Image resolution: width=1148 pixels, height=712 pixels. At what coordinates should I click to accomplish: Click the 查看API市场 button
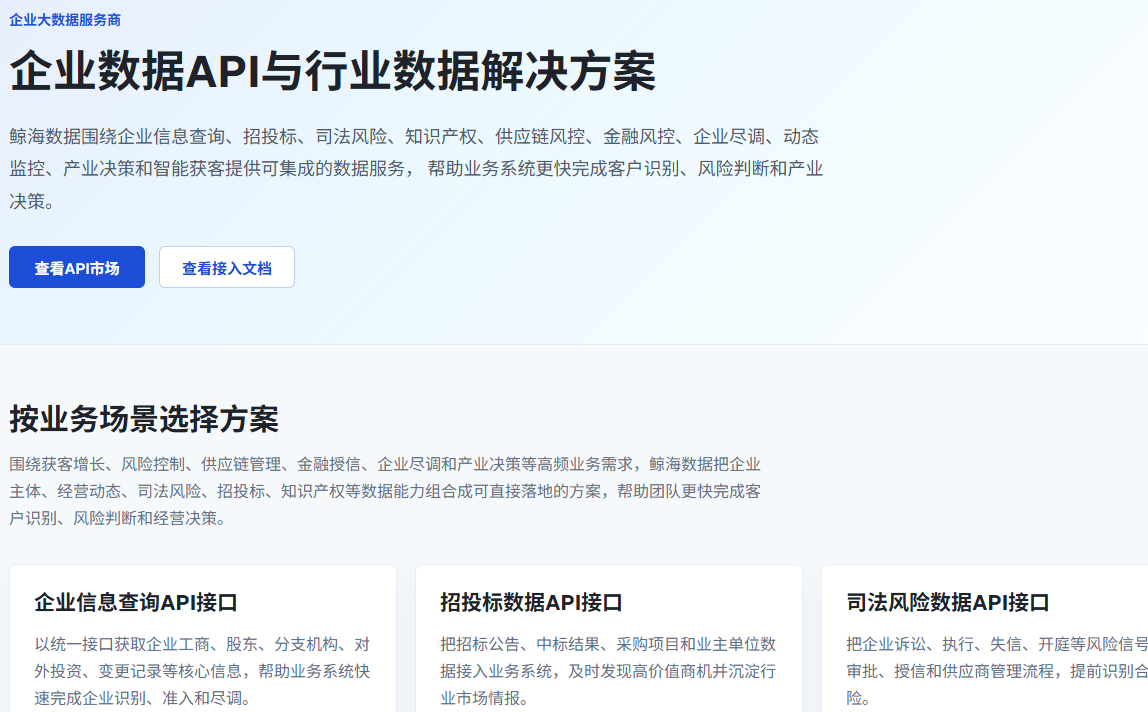click(x=77, y=267)
